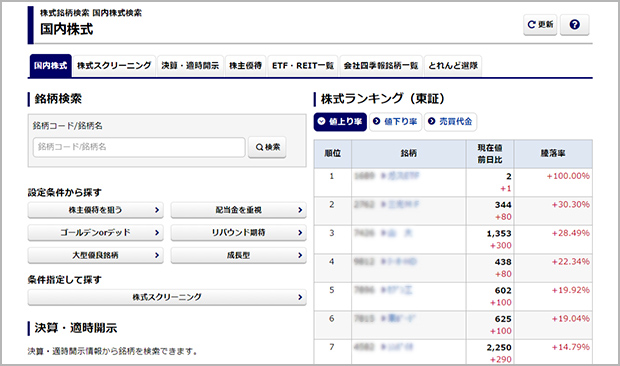Open the ETF・REIT一覧 tab

303,66
